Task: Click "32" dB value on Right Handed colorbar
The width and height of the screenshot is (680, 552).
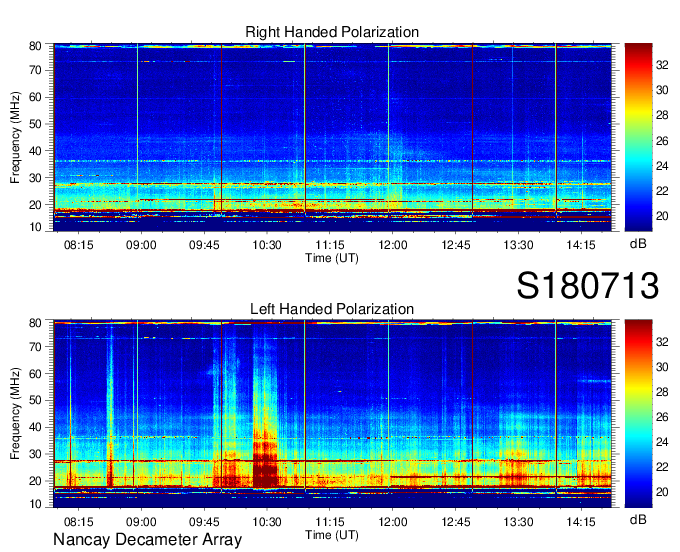Action: [x=662, y=65]
